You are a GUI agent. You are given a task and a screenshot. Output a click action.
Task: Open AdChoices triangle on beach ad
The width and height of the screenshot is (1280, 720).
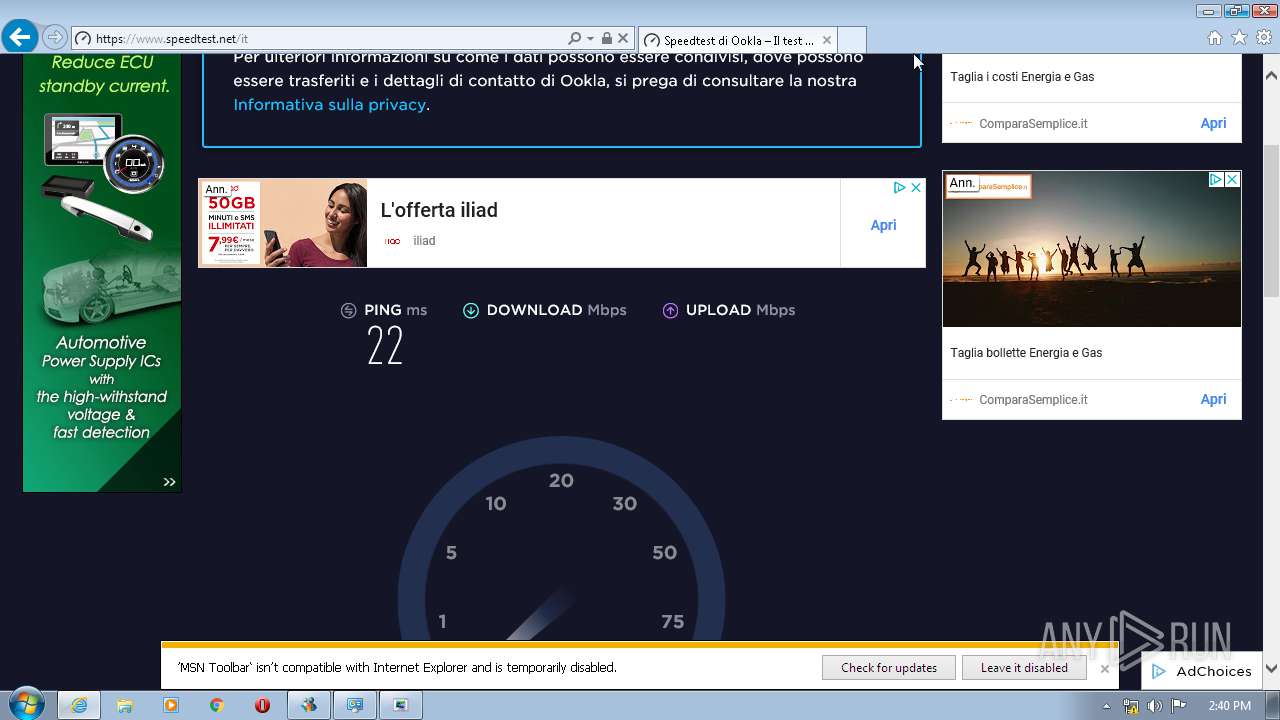(1217, 179)
